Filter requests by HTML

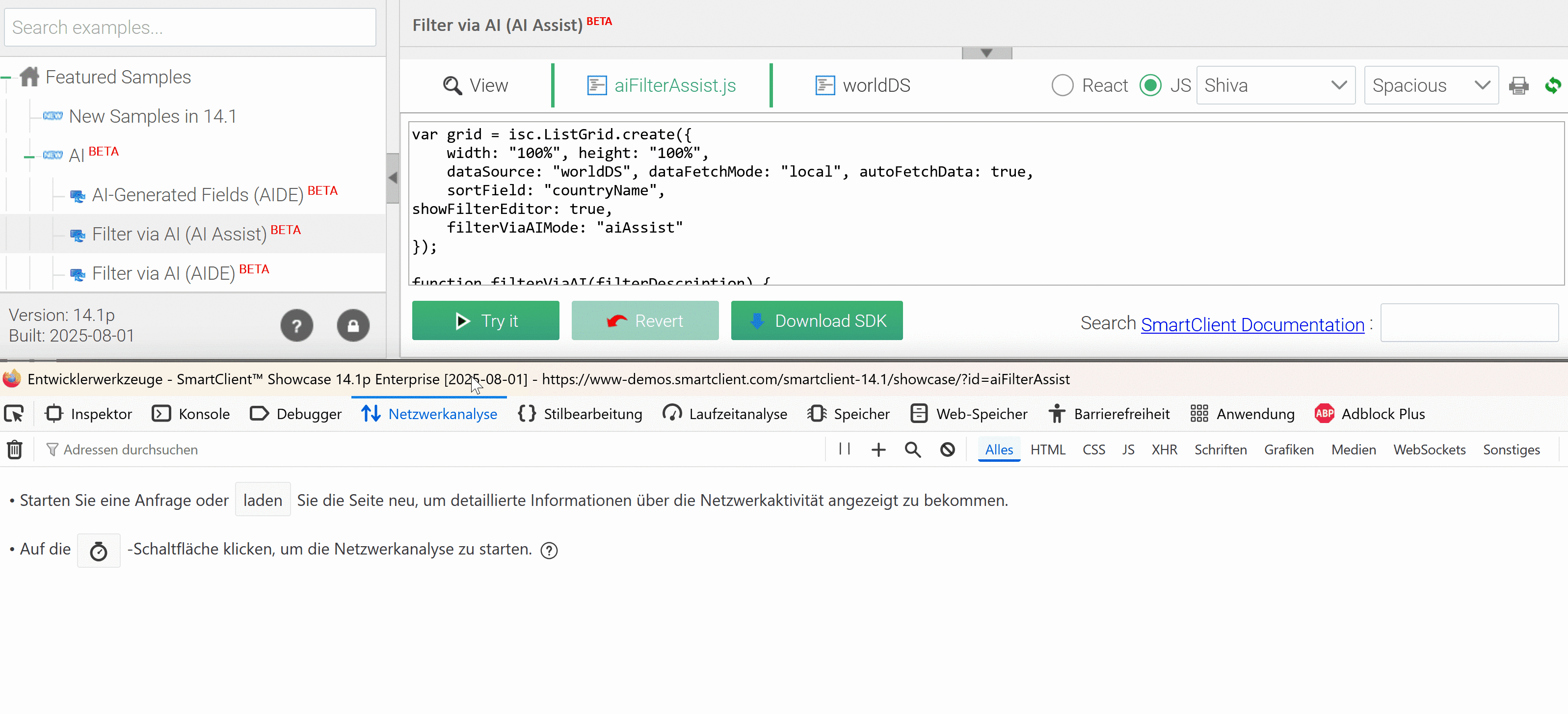coord(1048,450)
